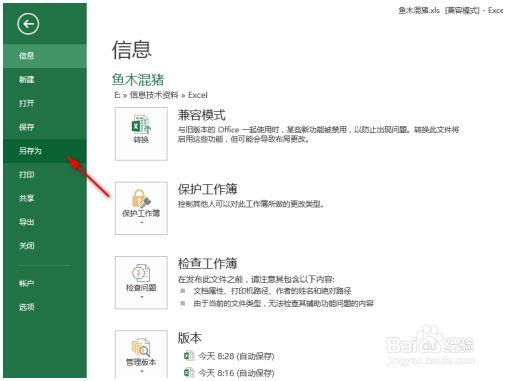Click the 鱼木混猪 file name heading
506x381 pixels.
coord(138,80)
